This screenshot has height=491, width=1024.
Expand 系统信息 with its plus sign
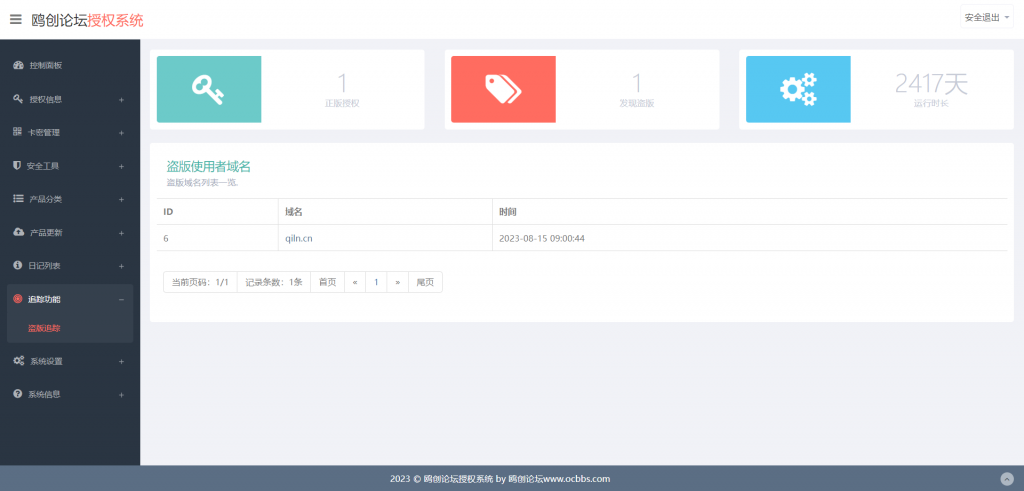(x=121, y=395)
